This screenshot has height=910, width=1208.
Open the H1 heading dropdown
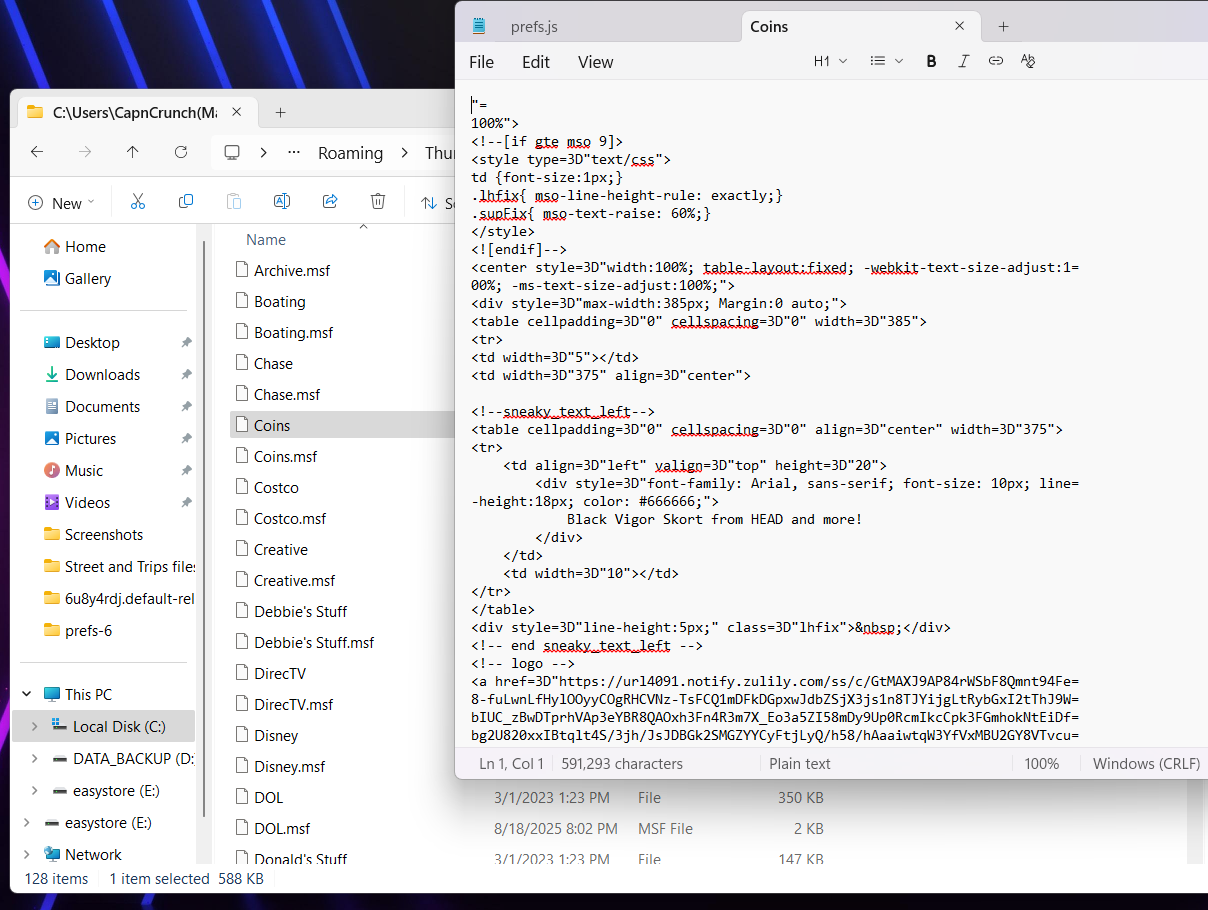830,61
